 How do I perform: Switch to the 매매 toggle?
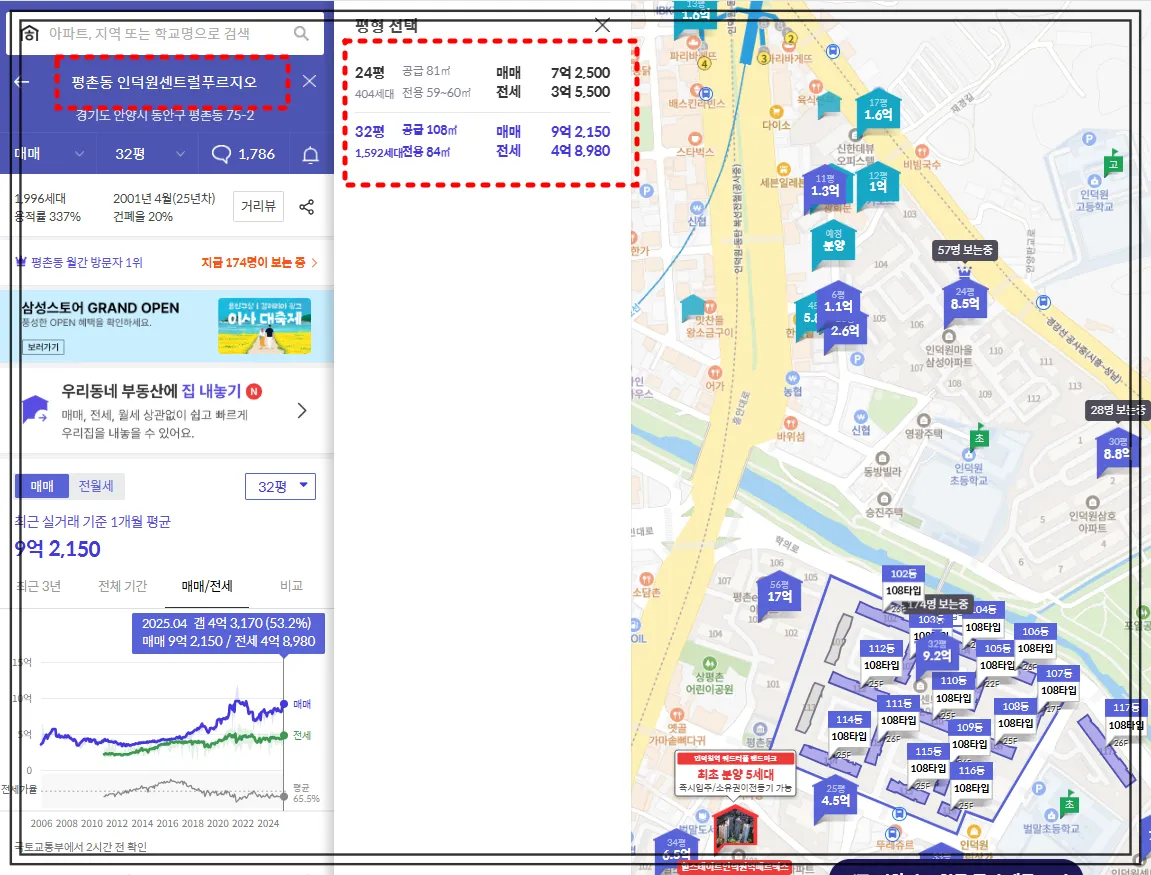pyautogui.click(x=42, y=486)
